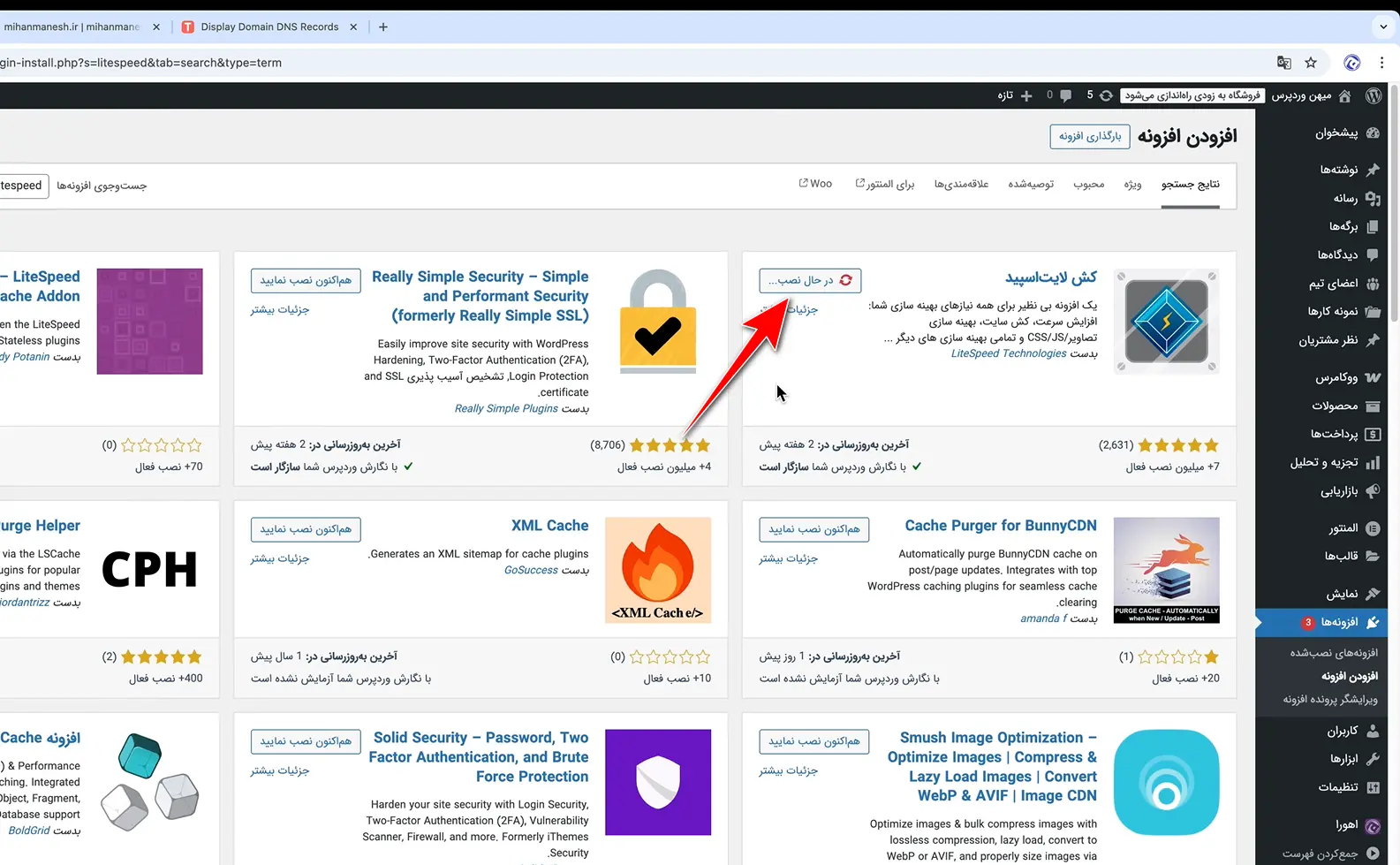Open ویرایشگر پرونده افزونه submenu item
This screenshot has height=865, width=1400.
(x=1330, y=699)
